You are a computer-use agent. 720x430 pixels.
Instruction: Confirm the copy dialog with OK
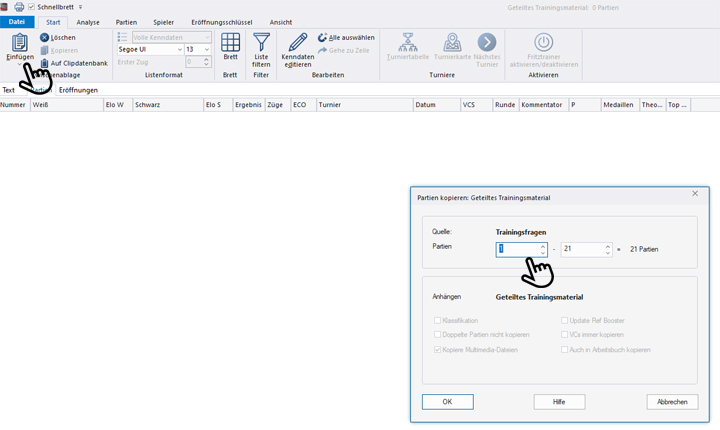(x=447, y=401)
